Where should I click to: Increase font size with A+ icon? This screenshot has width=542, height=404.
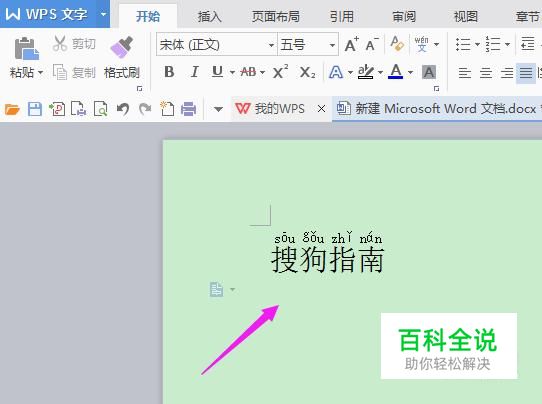pyautogui.click(x=352, y=44)
